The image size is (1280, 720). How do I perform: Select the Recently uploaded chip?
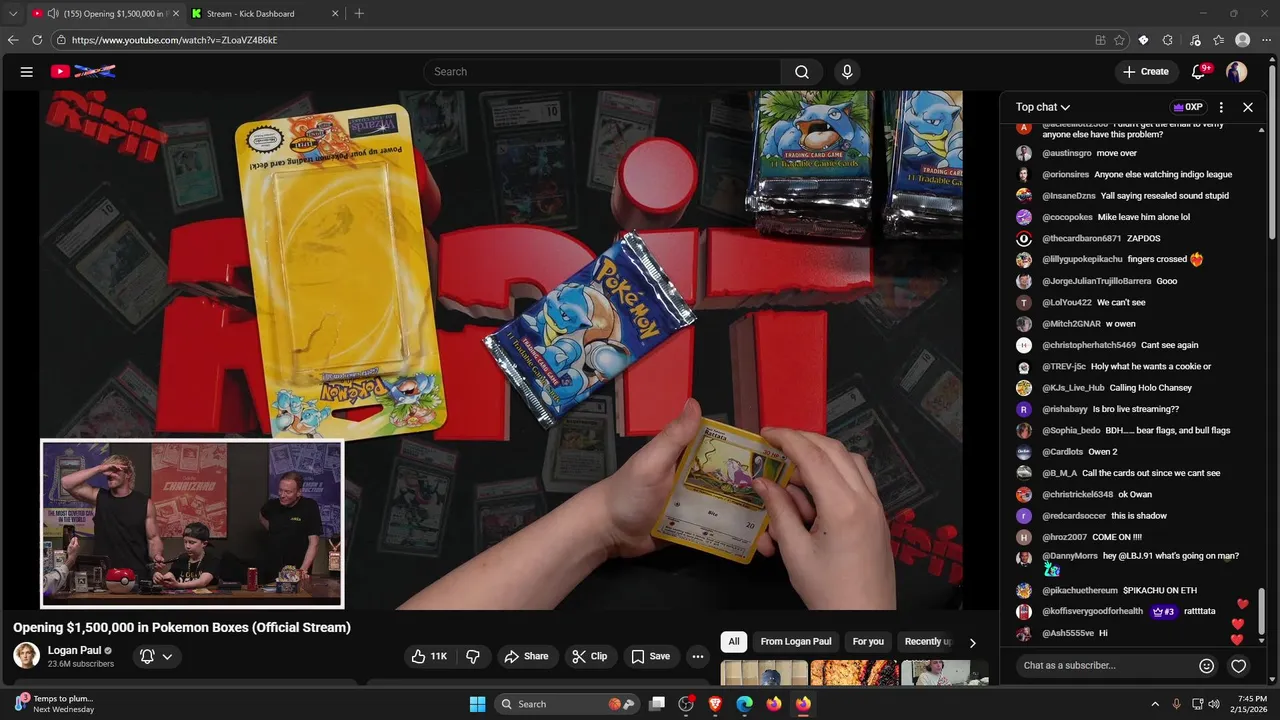click(928, 642)
